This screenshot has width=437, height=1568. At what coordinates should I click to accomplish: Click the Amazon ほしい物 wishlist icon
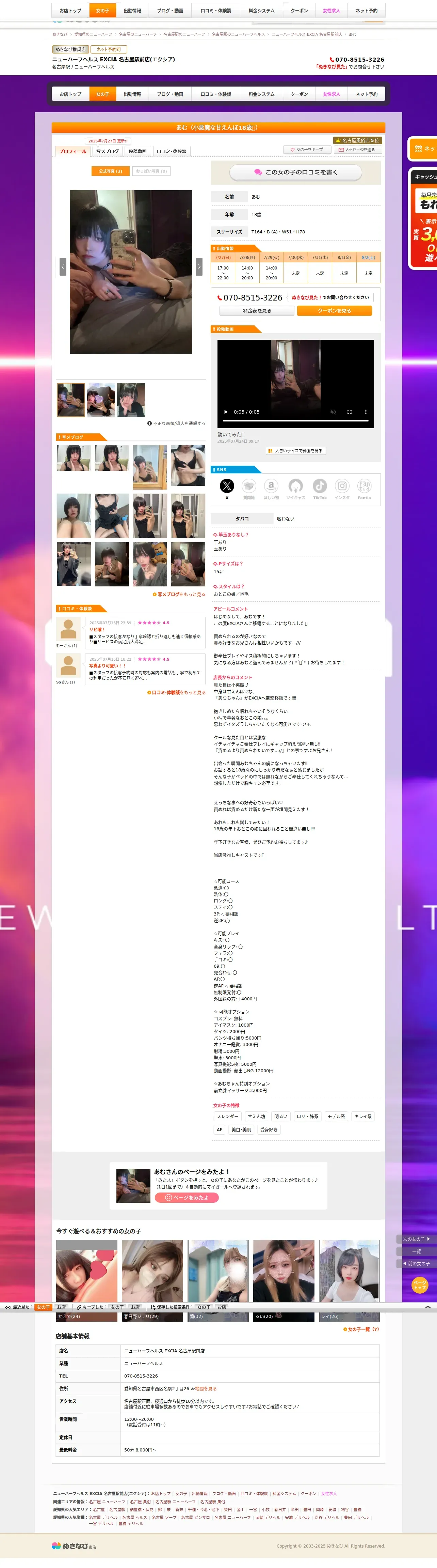click(x=271, y=486)
